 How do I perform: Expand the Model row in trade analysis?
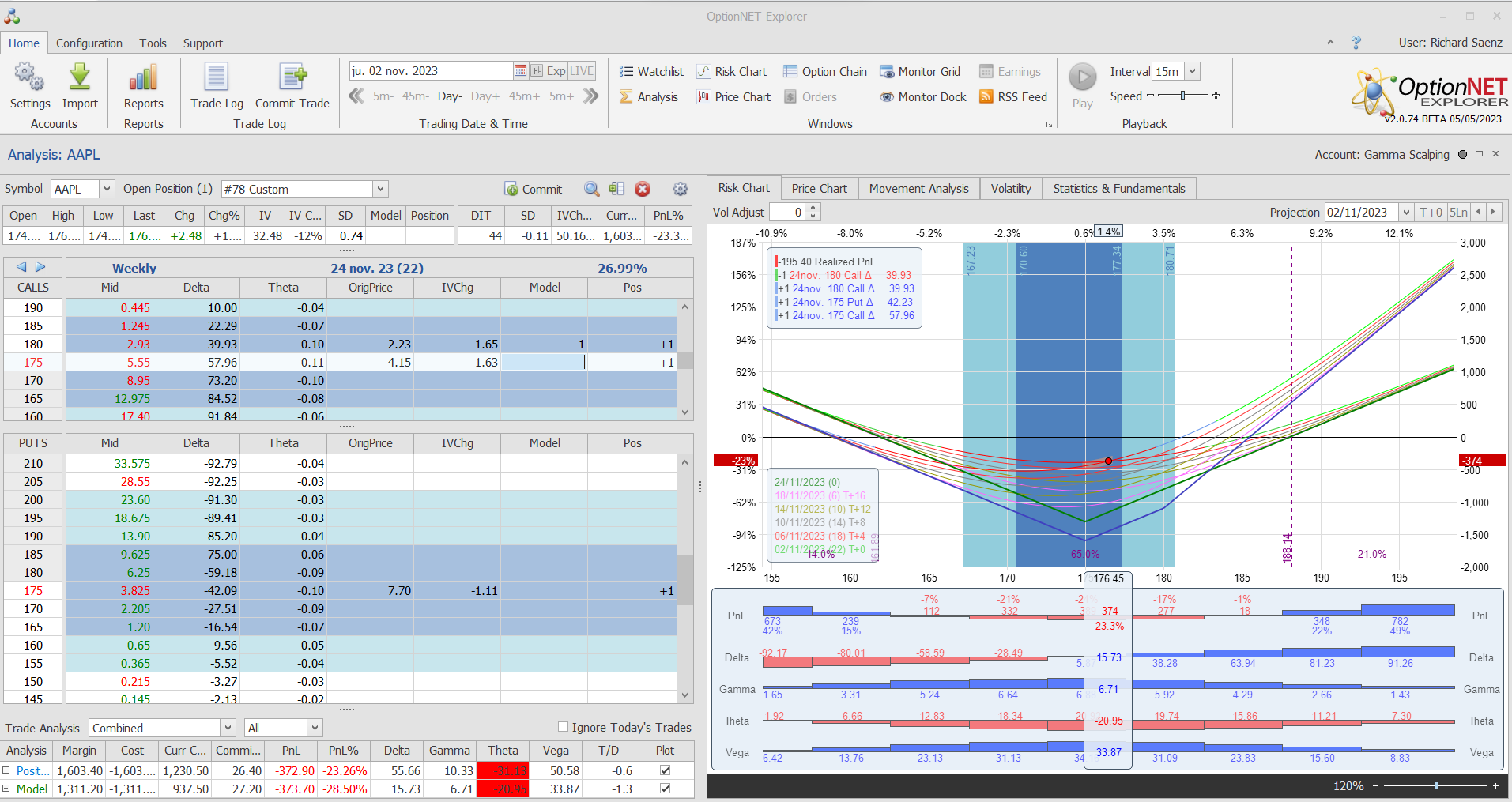point(6,789)
